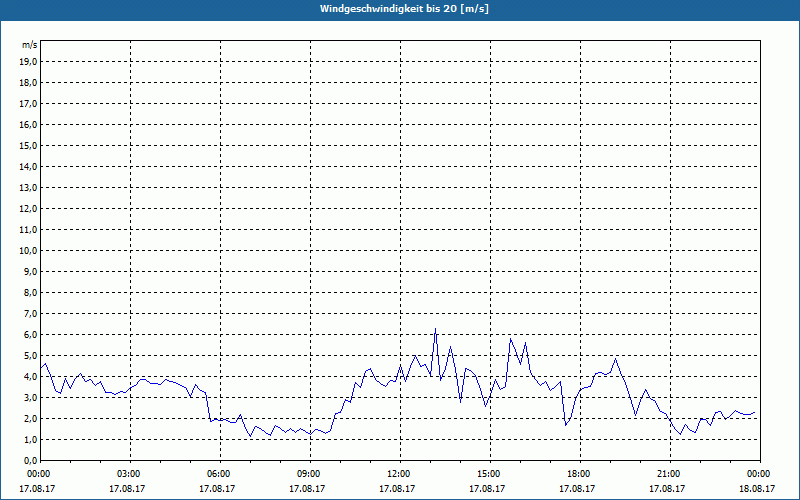Click the "10,0" y-axis value

(28, 251)
